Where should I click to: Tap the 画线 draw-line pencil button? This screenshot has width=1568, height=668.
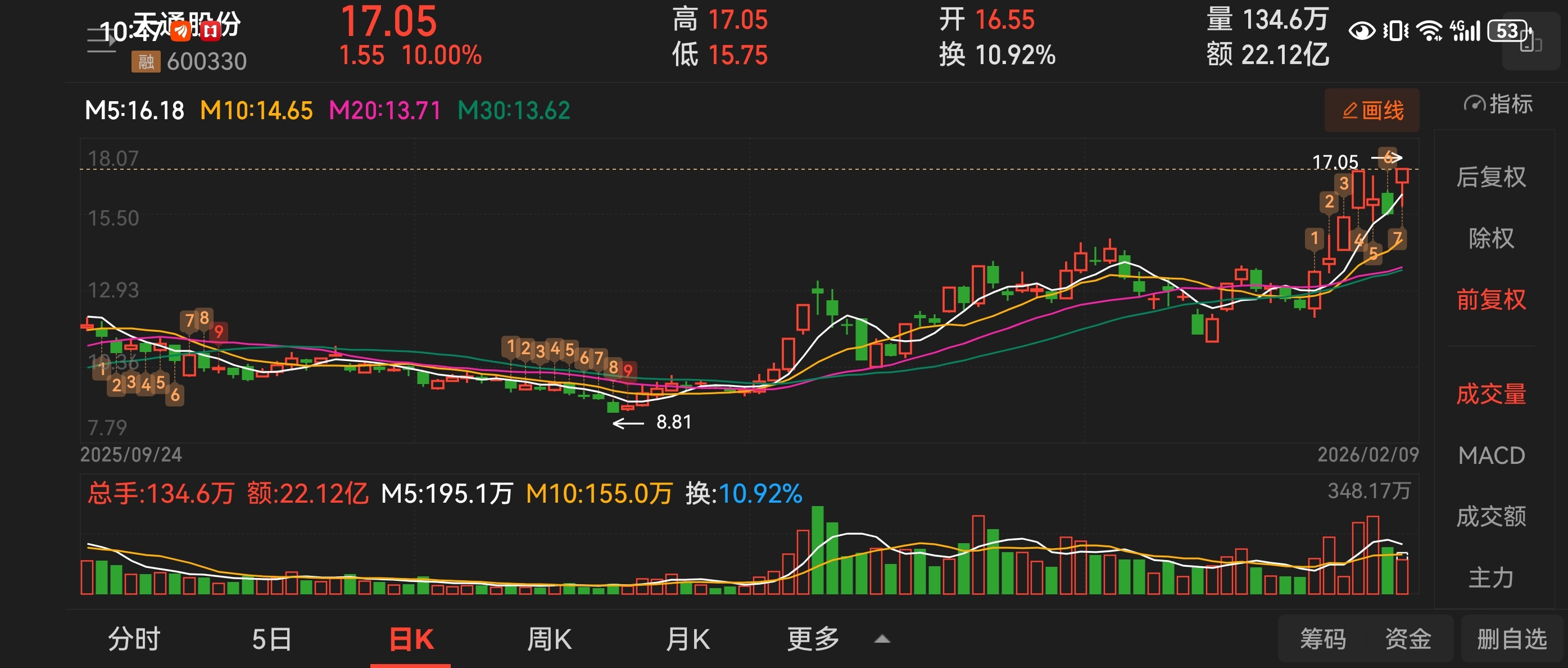point(1371,110)
